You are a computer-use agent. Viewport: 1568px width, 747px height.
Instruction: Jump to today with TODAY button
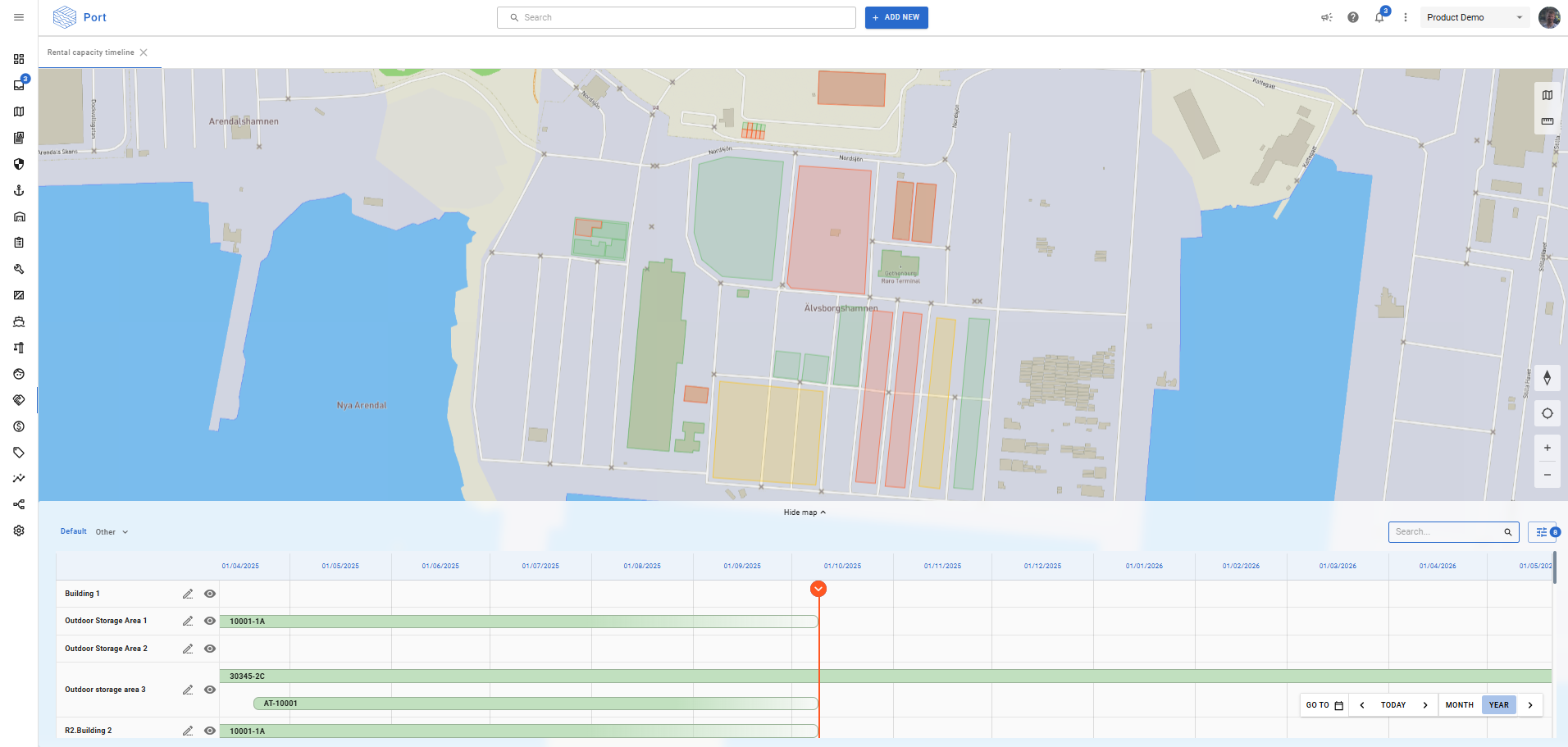pyautogui.click(x=1393, y=705)
